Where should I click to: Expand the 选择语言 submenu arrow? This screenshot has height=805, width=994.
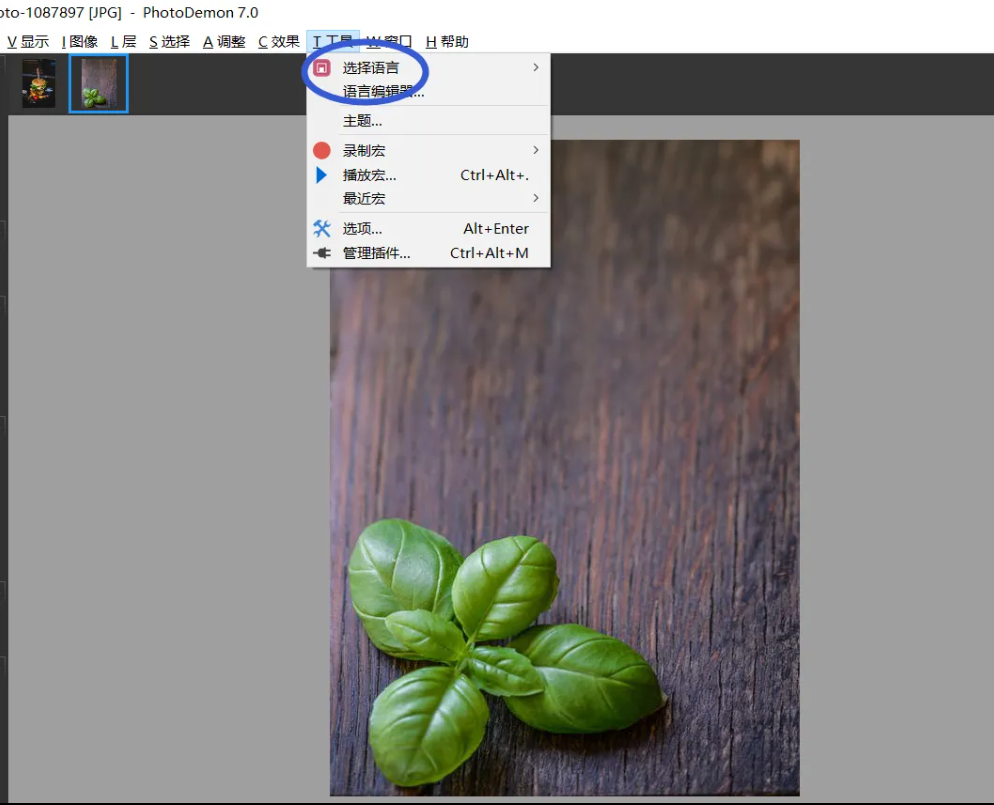[536, 68]
